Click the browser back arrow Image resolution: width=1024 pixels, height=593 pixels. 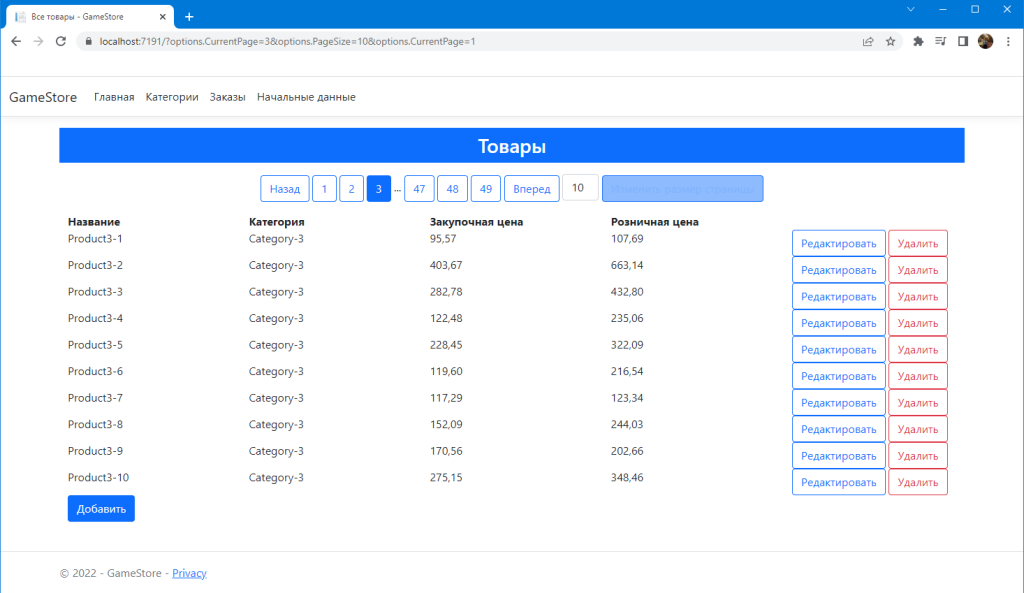15,41
